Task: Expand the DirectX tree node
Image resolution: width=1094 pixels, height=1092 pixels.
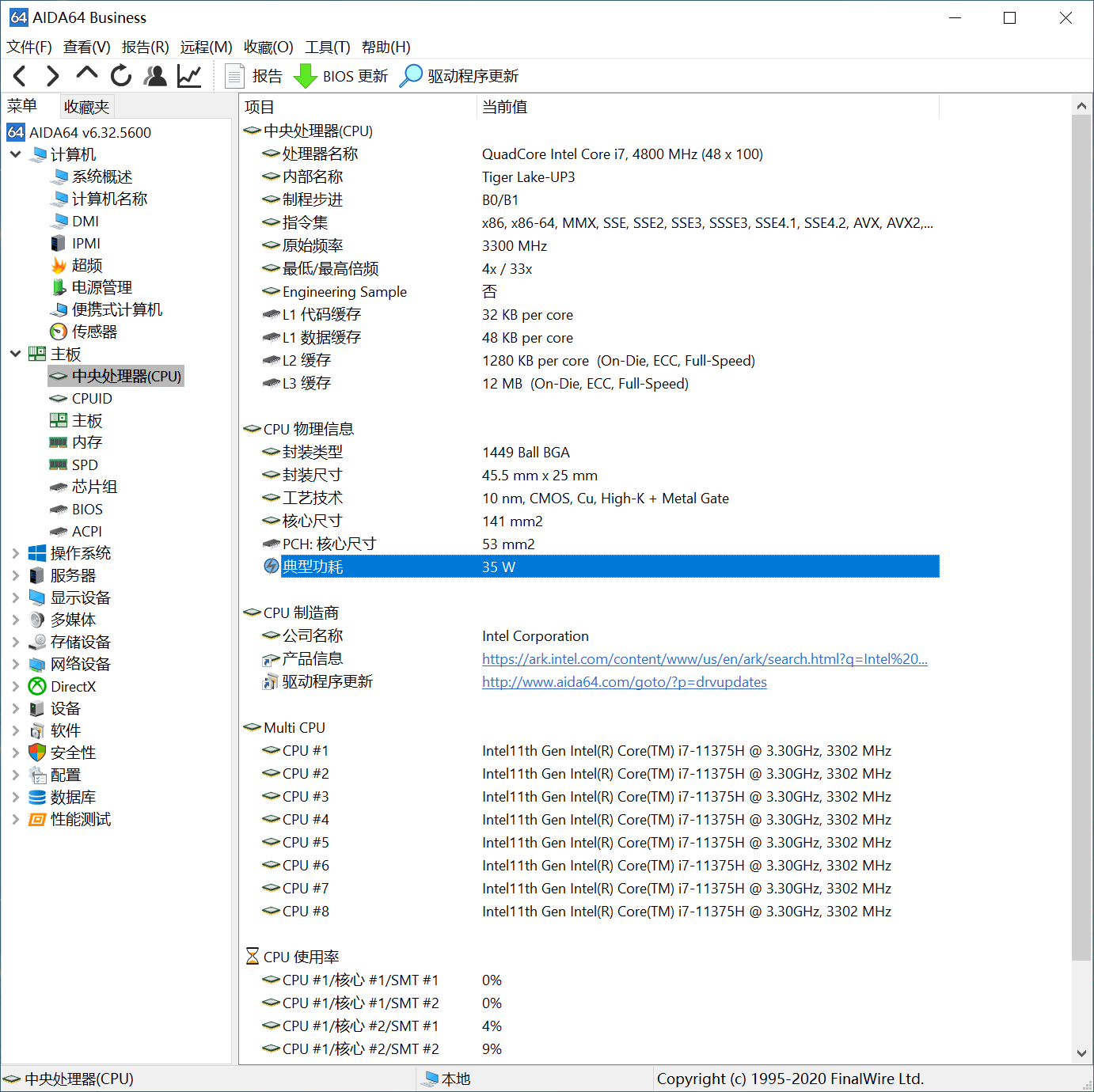Action: 15,686
